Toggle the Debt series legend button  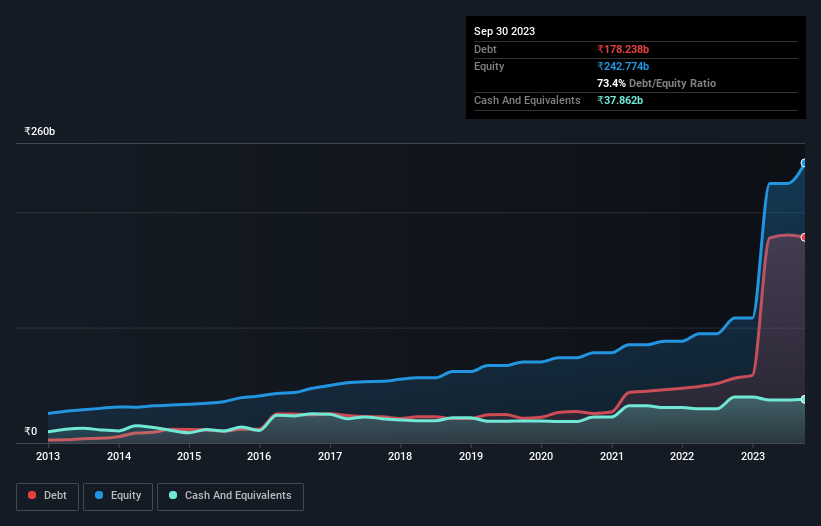click(48, 496)
